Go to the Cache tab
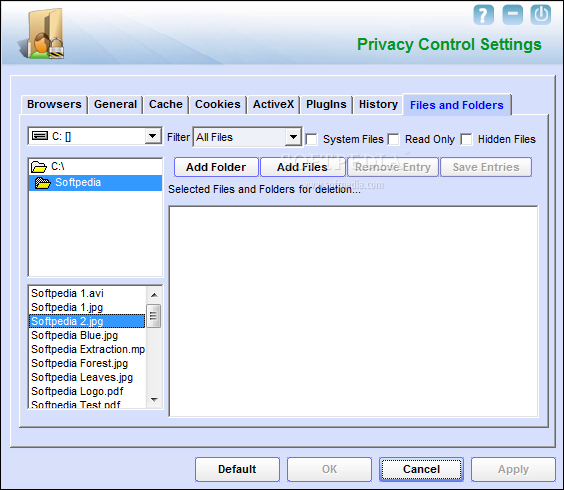The image size is (564, 490). (x=166, y=104)
